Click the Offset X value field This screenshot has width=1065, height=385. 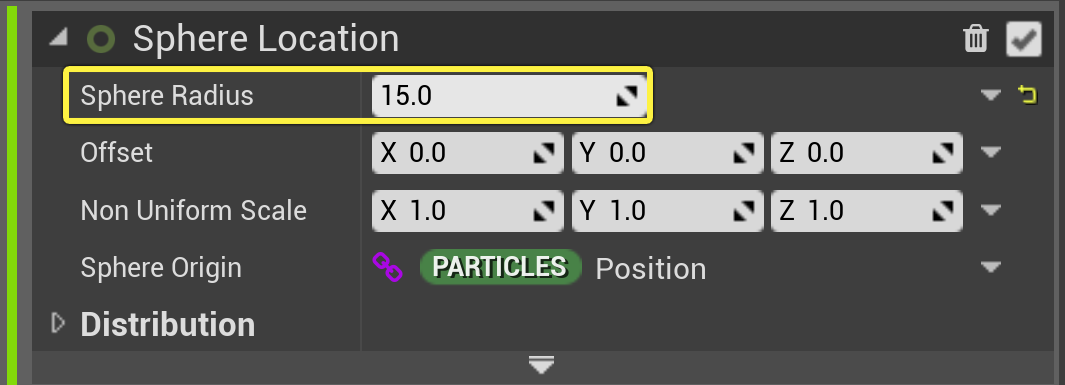pyautogui.click(x=468, y=153)
